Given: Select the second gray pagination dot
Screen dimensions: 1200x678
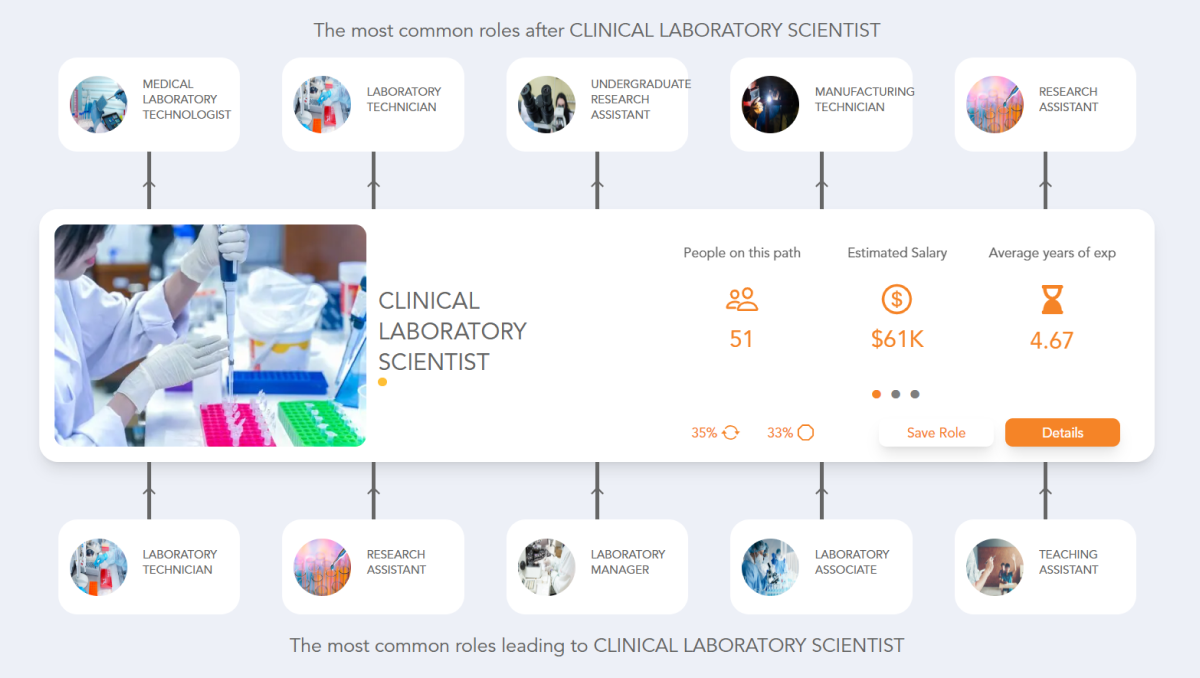Looking at the screenshot, I should (x=895, y=394).
